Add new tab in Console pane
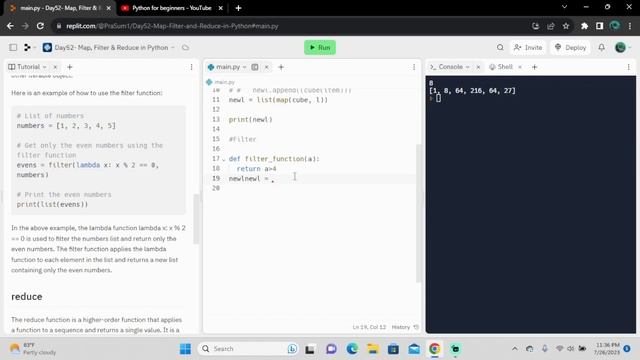This screenshot has height=360, width=640. [x=534, y=67]
